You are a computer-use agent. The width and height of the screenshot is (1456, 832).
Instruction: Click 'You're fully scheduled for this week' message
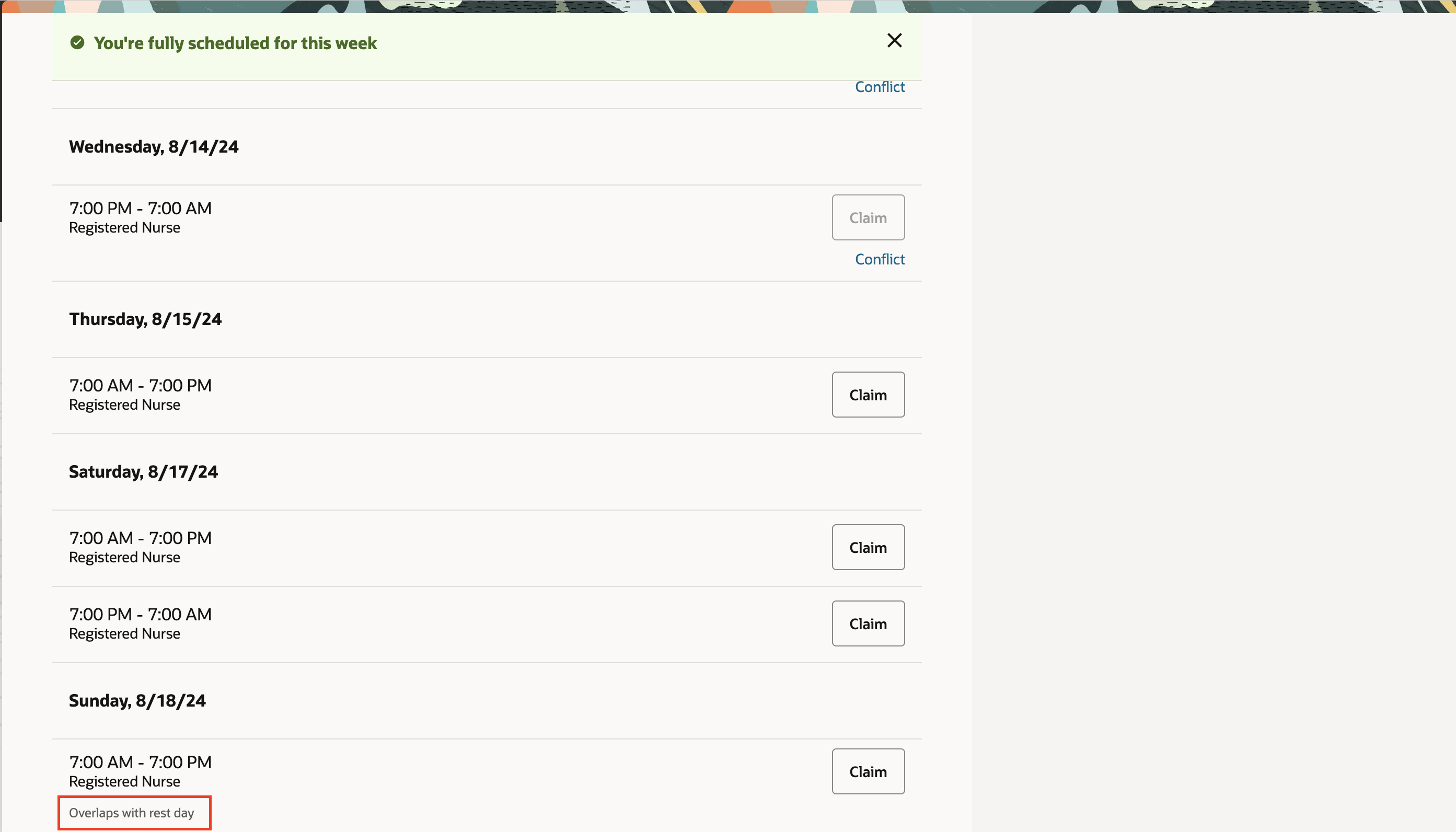pos(235,43)
